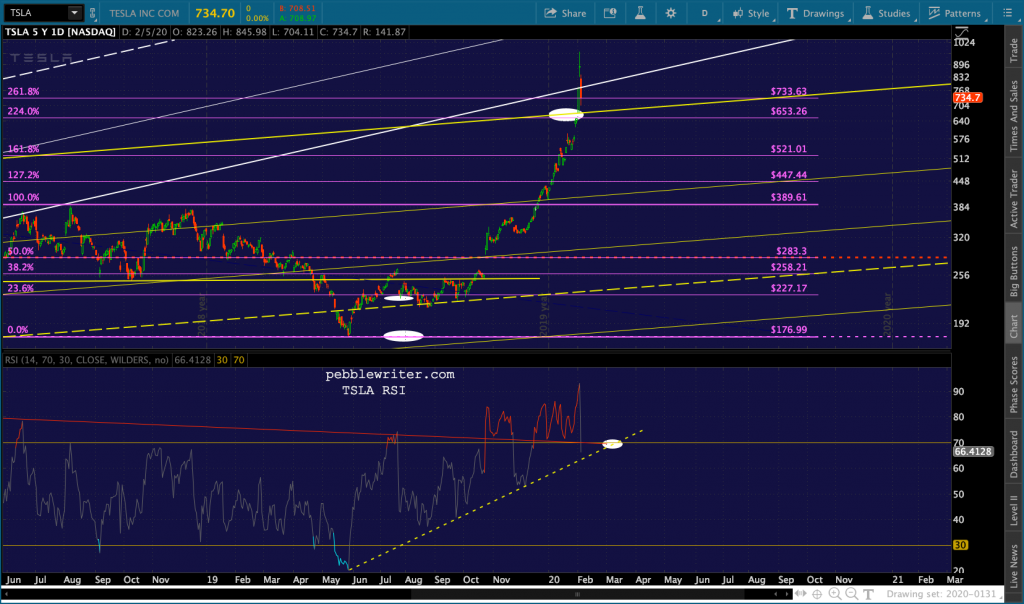Click the horizontal time scrollbar thumb

click(577, 594)
